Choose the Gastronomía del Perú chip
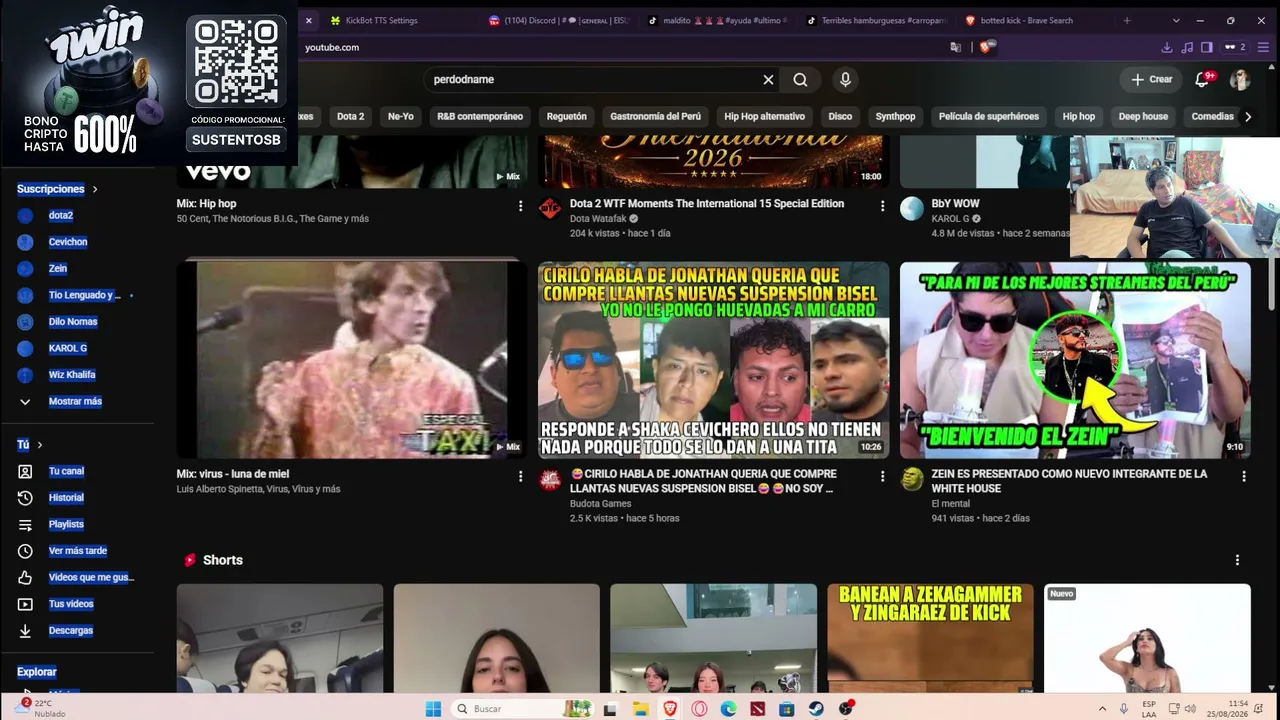Screen dimensions: 1280x720 tap(656, 116)
